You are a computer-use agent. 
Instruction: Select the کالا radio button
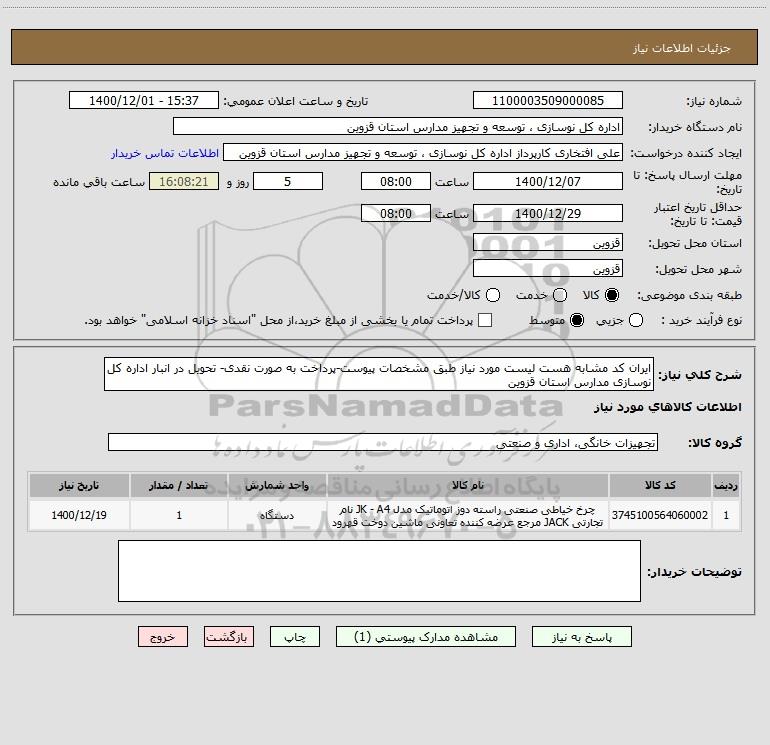point(612,295)
